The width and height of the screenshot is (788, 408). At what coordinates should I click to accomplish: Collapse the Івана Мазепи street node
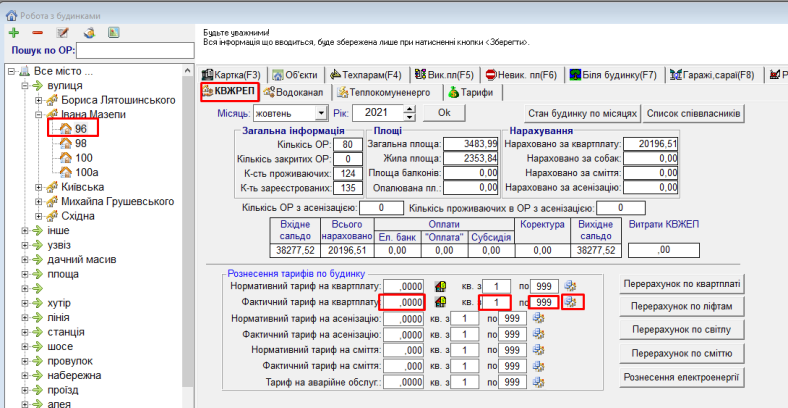(39, 115)
